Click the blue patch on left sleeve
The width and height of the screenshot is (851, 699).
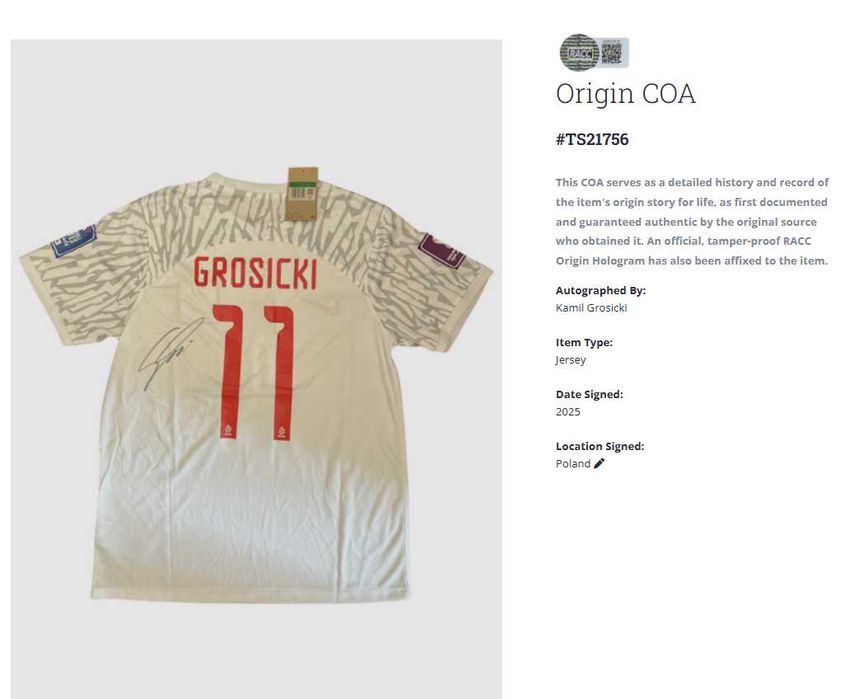coord(73,239)
